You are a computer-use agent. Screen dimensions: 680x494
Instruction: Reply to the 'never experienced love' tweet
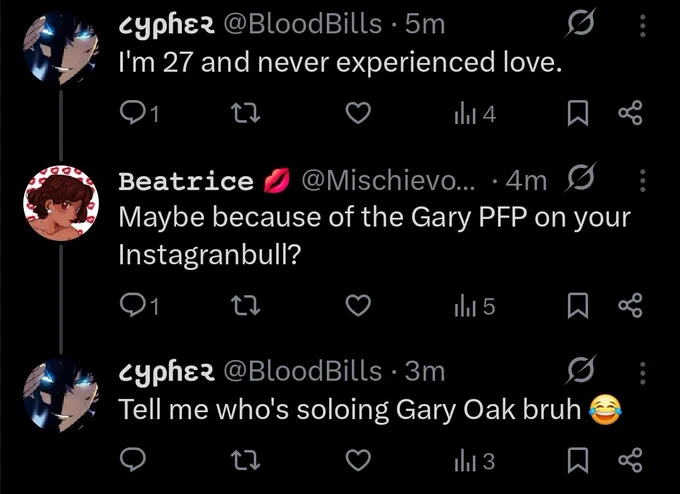point(139,113)
